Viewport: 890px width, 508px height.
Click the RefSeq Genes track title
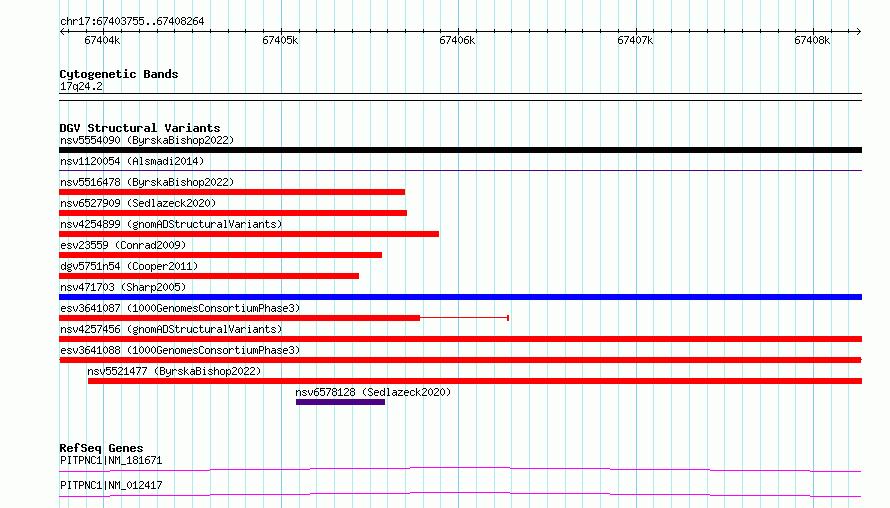tap(101, 448)
